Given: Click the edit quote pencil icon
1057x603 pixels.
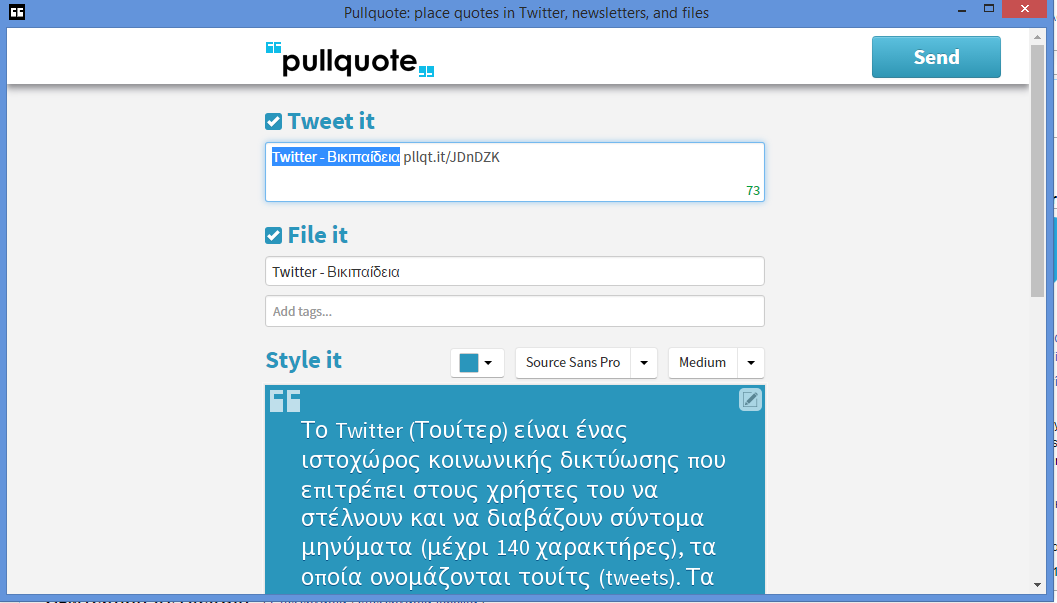Looking at the screenshot, I should 750,400.
